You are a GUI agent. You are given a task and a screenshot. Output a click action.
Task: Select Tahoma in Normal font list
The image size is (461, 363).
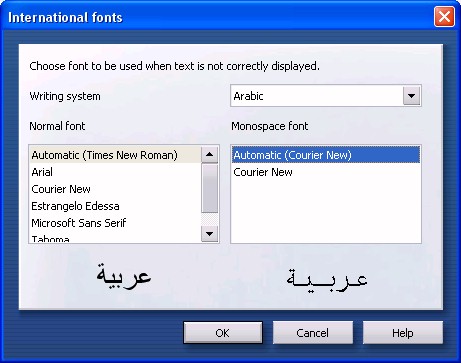click(x=115, y=238)
